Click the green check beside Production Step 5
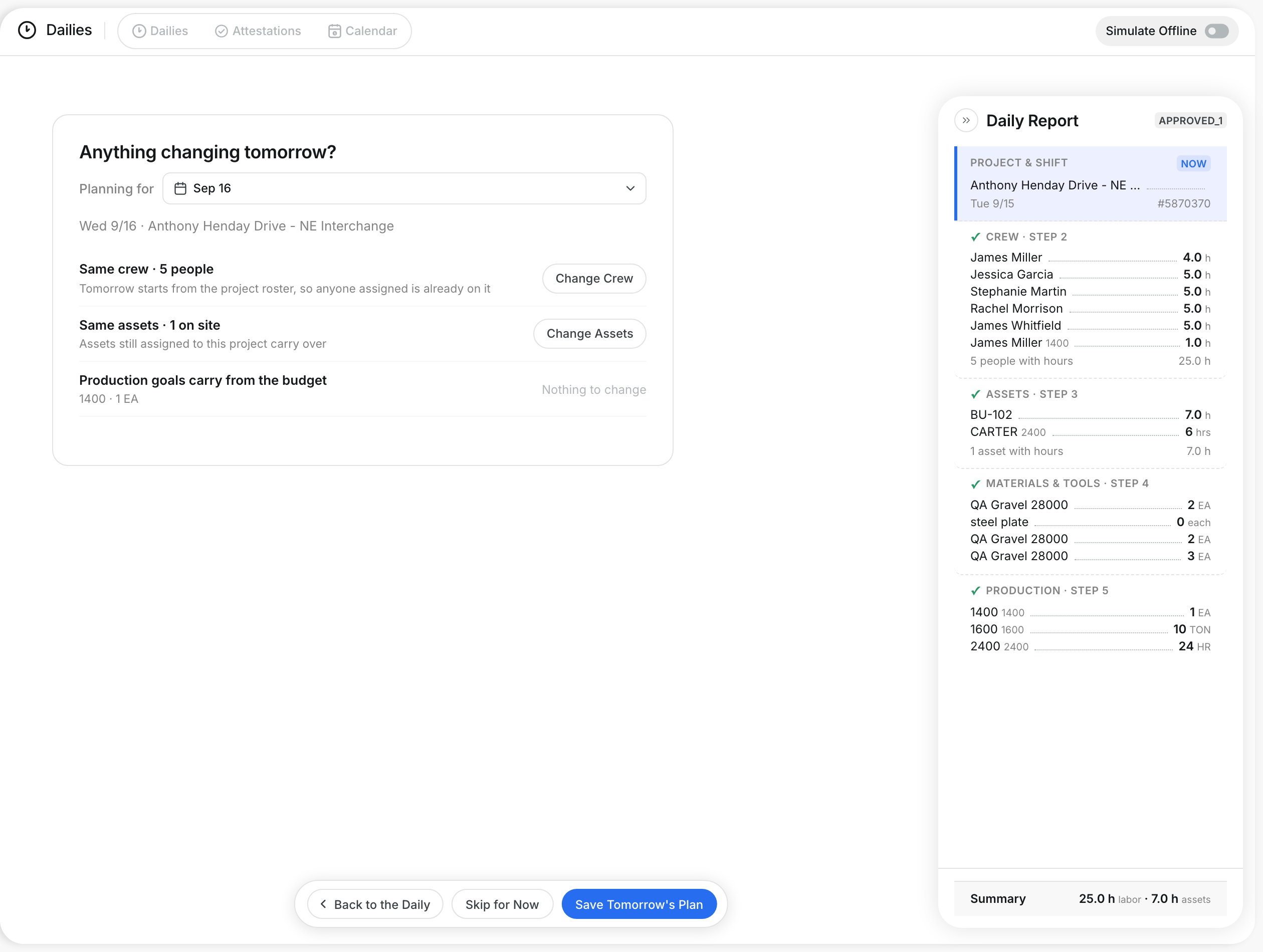 [975, 591]
